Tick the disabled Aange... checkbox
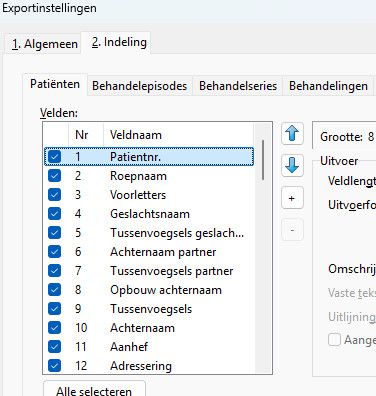The height and width of the screenshot is (396, 376). click(x=334, y=340)
